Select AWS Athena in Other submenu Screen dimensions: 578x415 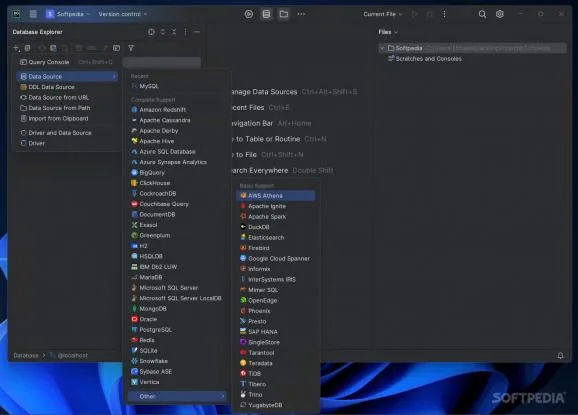click(x=276, y=196)
